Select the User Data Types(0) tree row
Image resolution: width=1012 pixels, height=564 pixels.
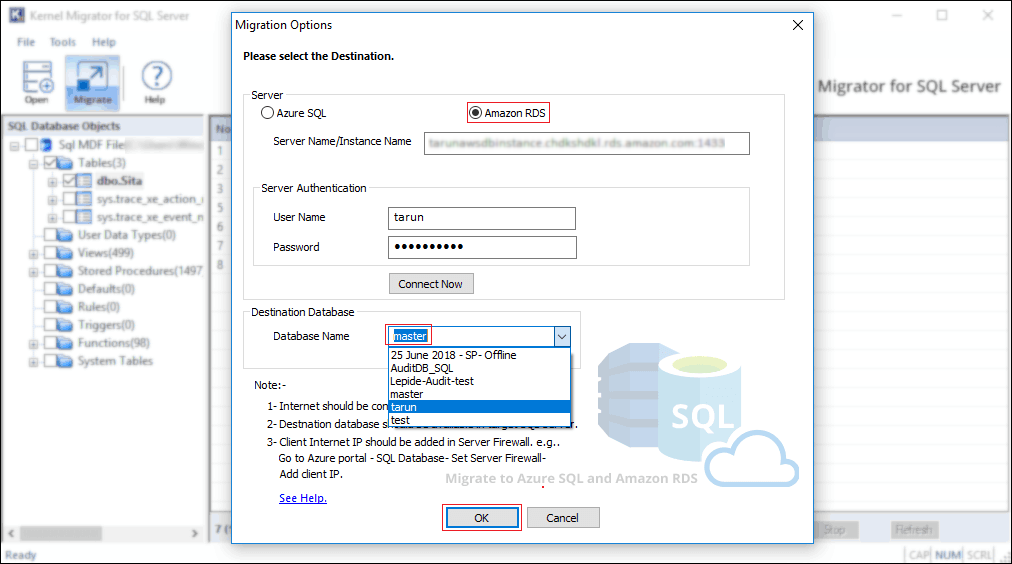click(x=126, y=235)
